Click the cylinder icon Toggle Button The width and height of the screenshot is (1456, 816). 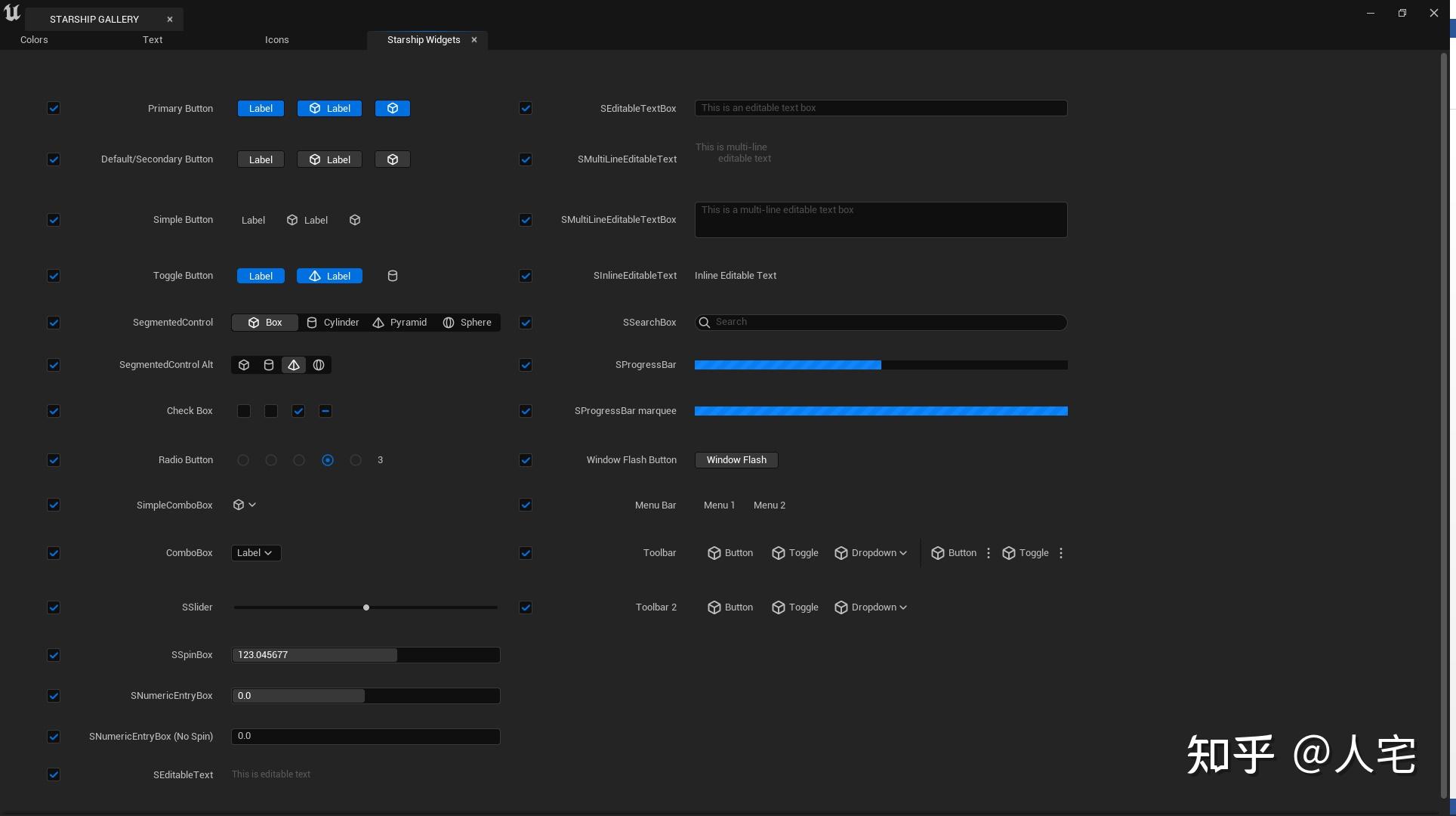(393, 276)
